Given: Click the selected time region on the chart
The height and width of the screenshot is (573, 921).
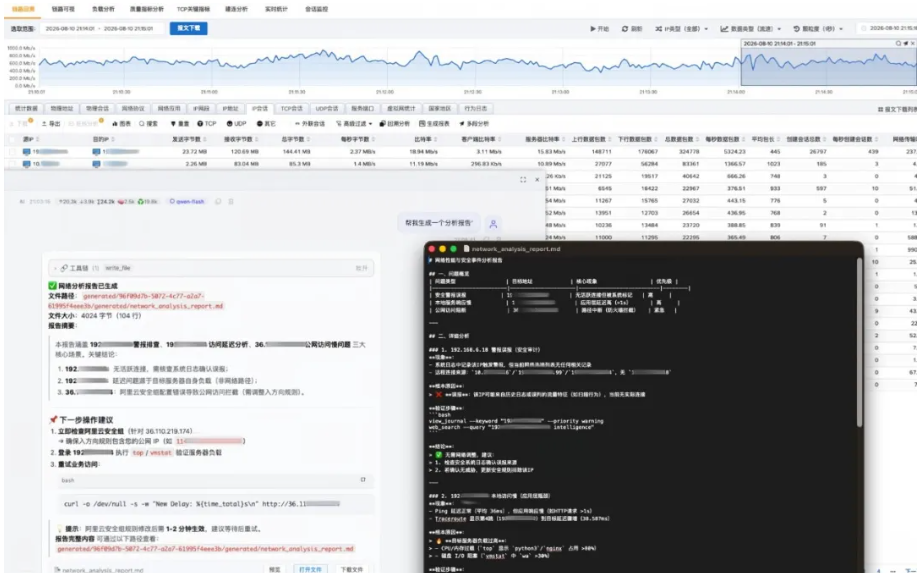Looking at the screenshot, I should [x=828, y=68].
